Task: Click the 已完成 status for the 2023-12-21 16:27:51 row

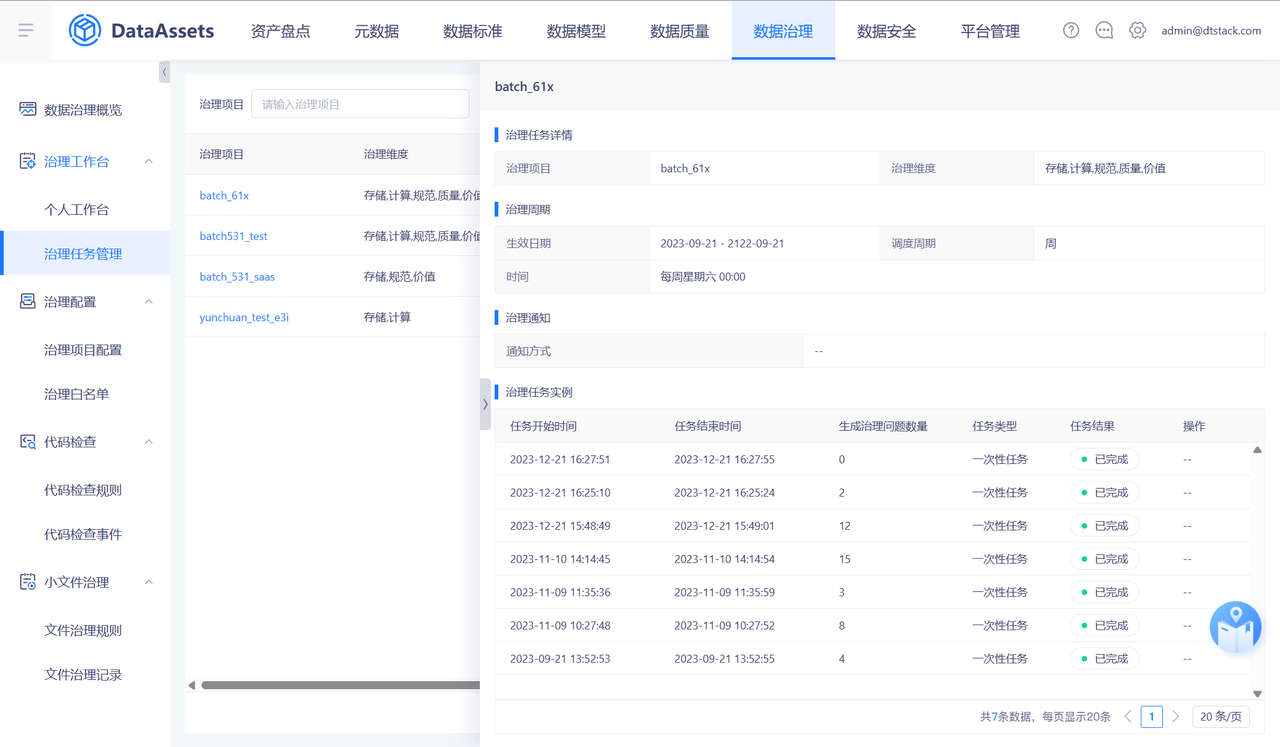Action: (1104, 459)
